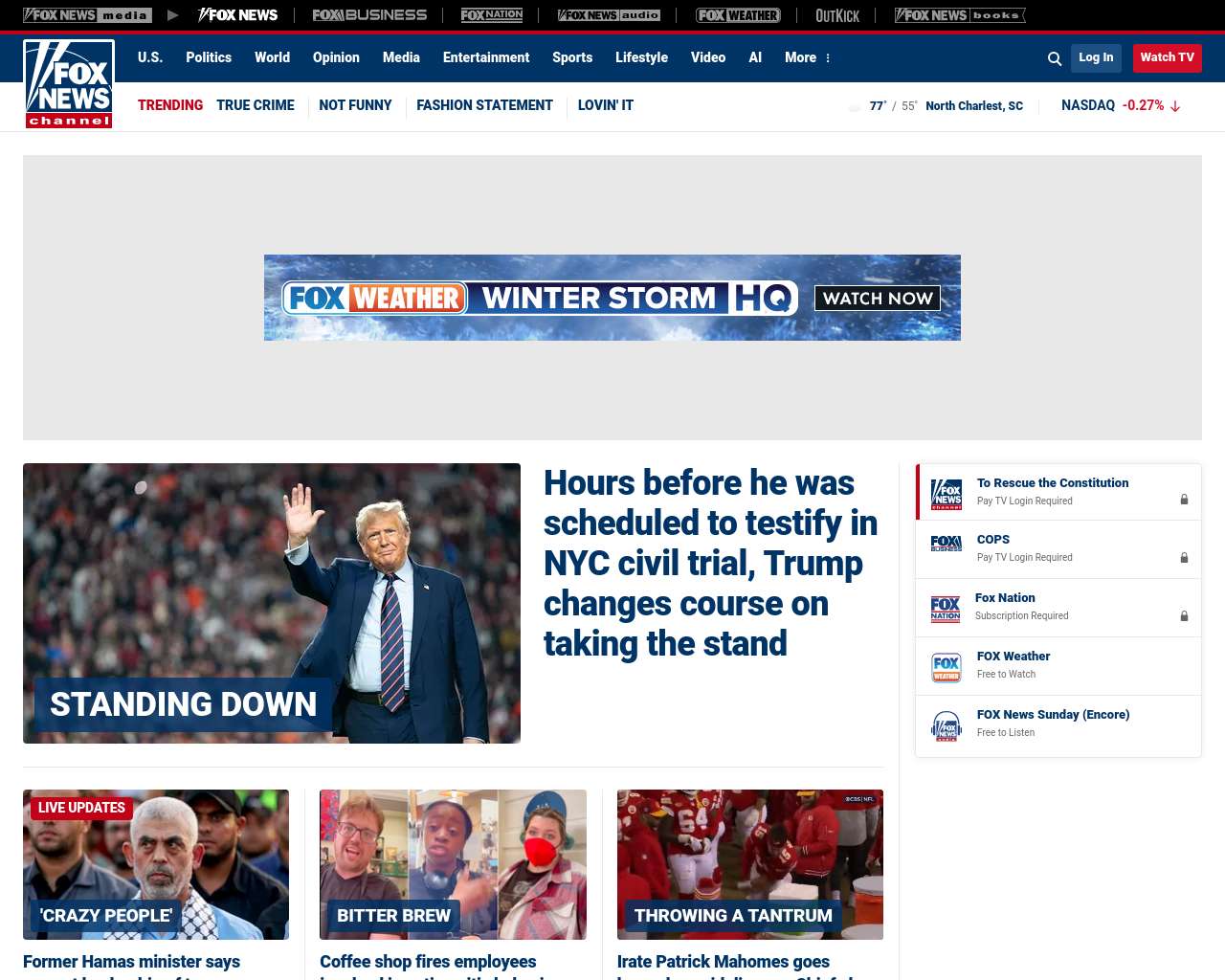Open Fox Weather logo in top bar
Image resolution: width=1225 pixels, height=980 pixels.
[x=738, y=15]
